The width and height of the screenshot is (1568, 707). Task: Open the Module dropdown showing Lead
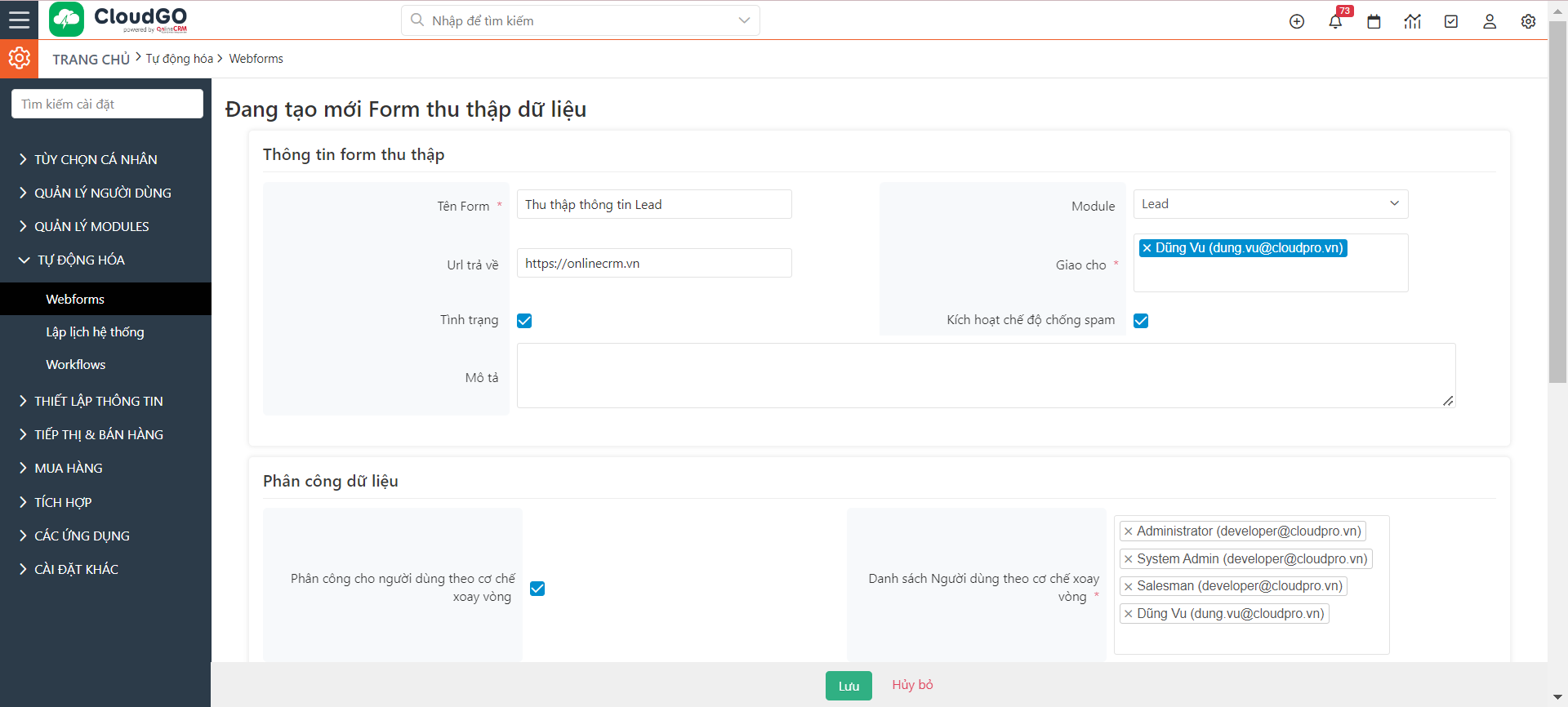click(1270, 204)
